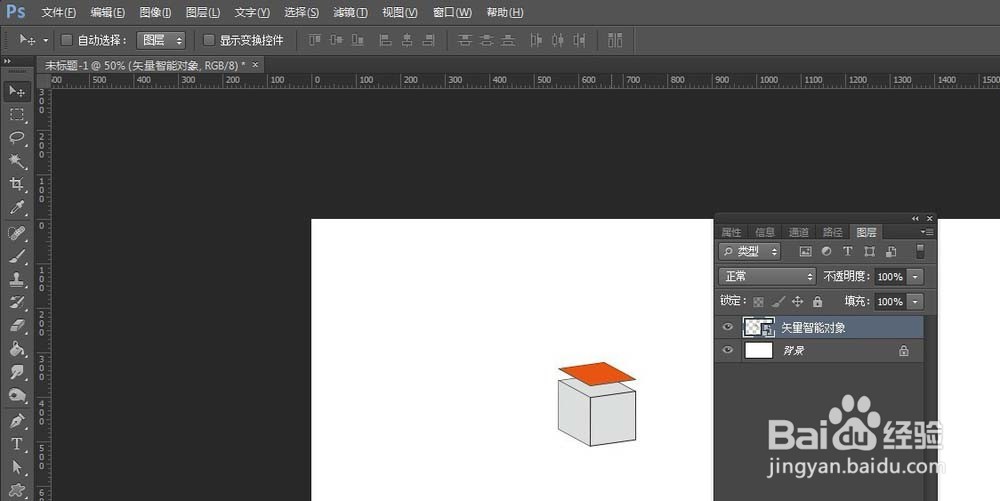
Task: Select the Clone Stamp tool
Action: [x=17, y=279]
